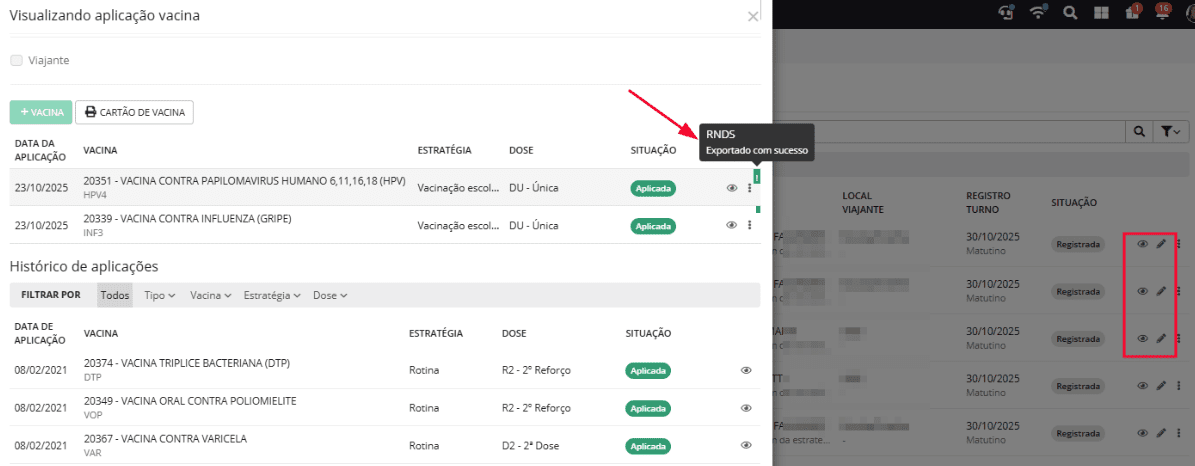View the DTP vaccine history record
The image size is (1195, 466).
pos(745,370)
